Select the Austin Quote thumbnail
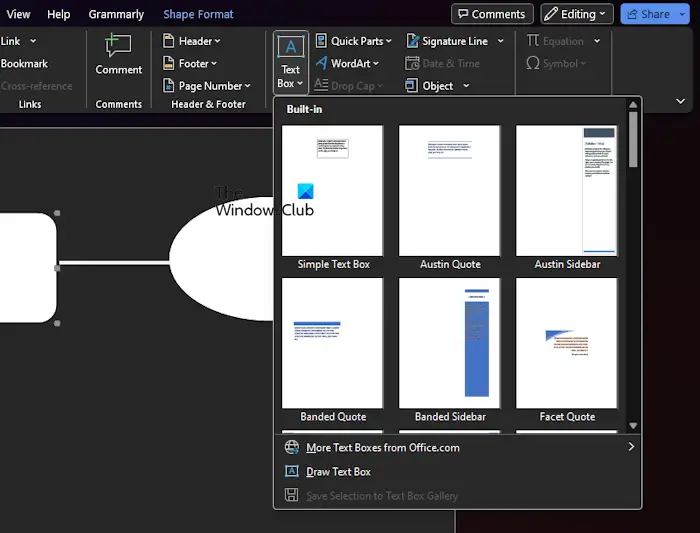This screenshot has width=700, height=533. (x=450, y=191)
